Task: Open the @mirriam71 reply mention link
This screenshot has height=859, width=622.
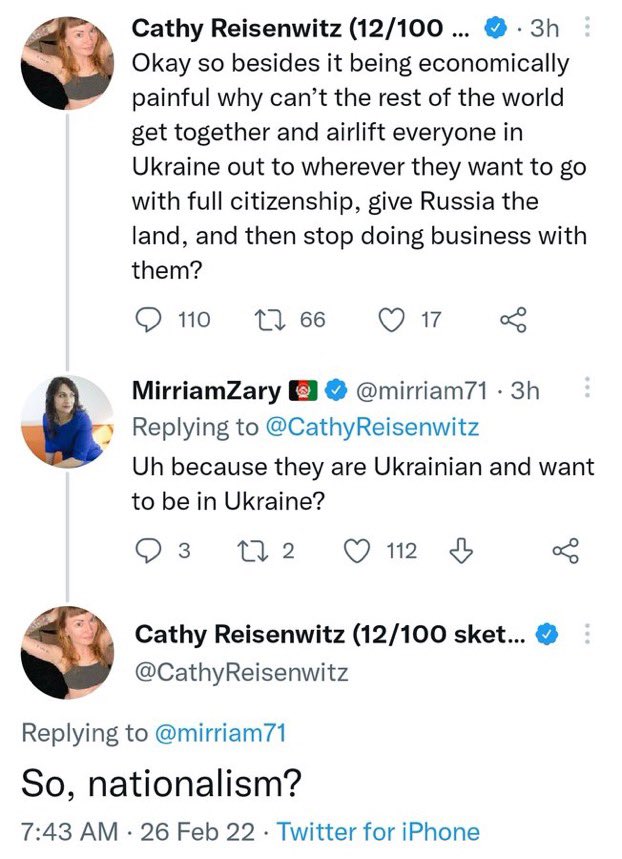Action: point(219,734)
